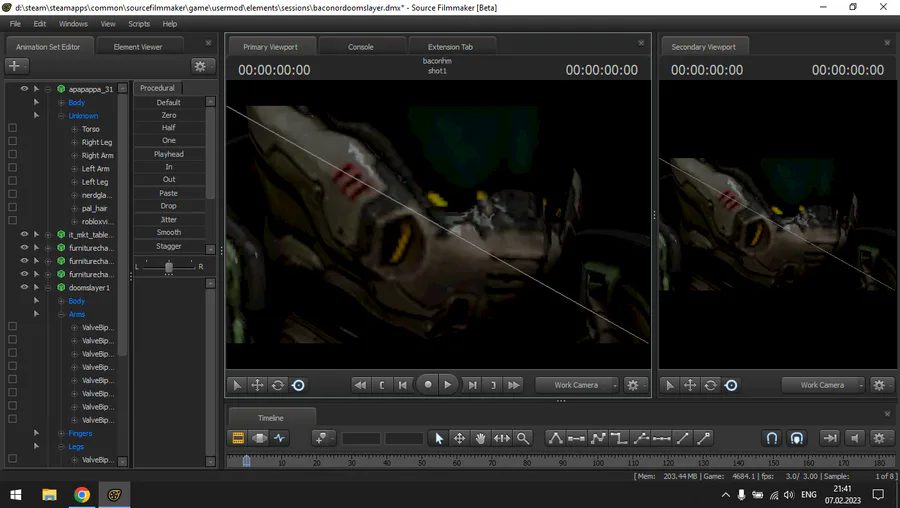Viewport: 900px width, 508px height.
Task: Switch to Motion Editor mode in Timeline
Action: [x=259, y=439]
